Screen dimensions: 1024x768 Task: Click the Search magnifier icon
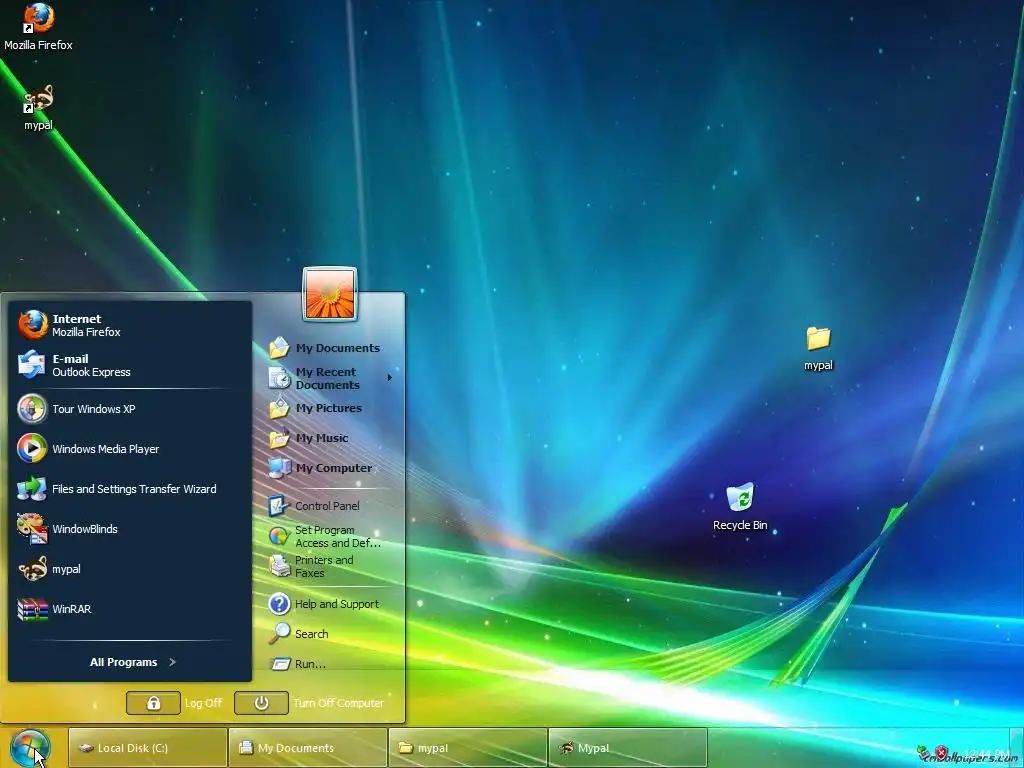pos(280,633)
